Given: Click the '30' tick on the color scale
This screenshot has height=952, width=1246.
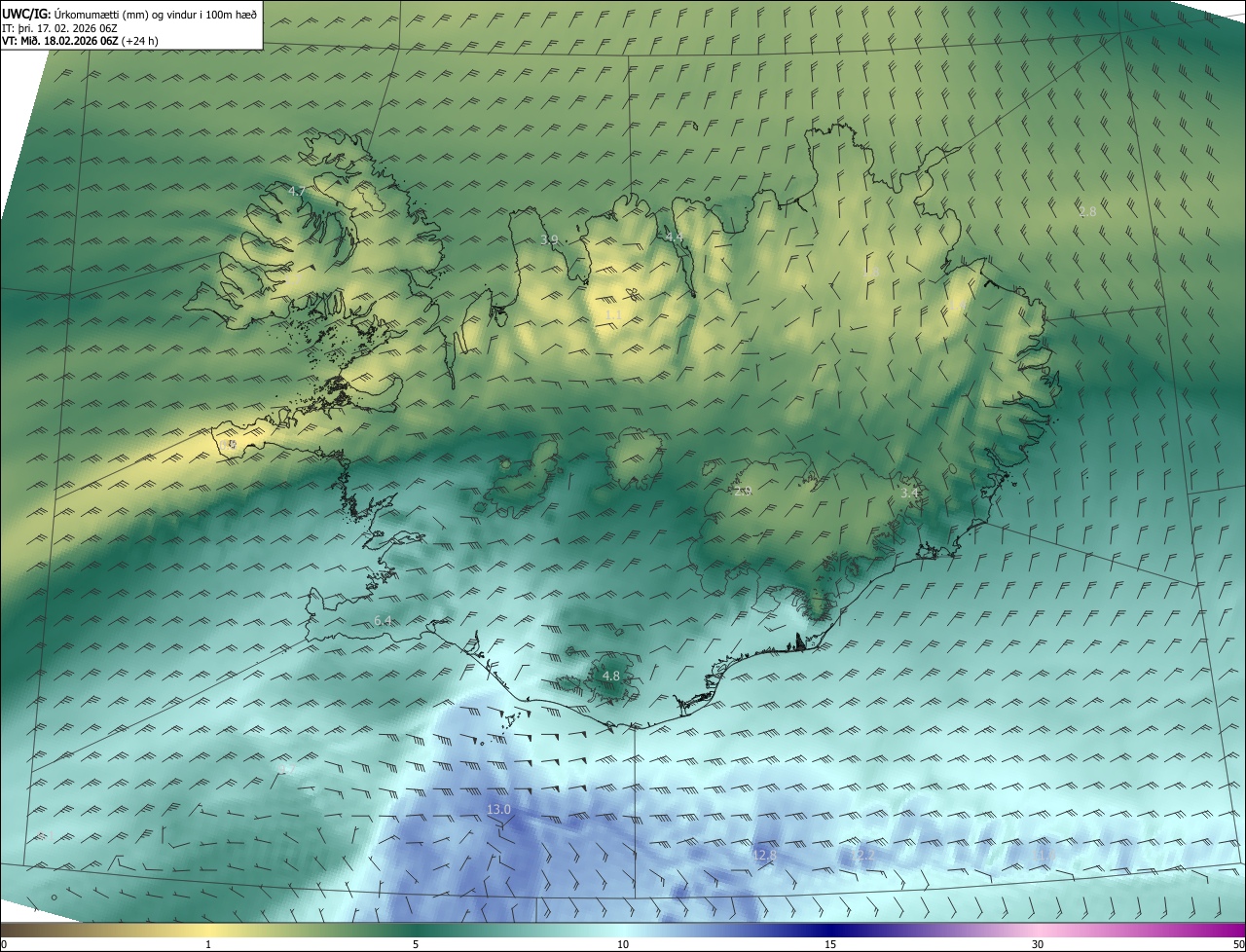Looking at the screenshot, I should pyautogui.click(x=1038, y=945).
